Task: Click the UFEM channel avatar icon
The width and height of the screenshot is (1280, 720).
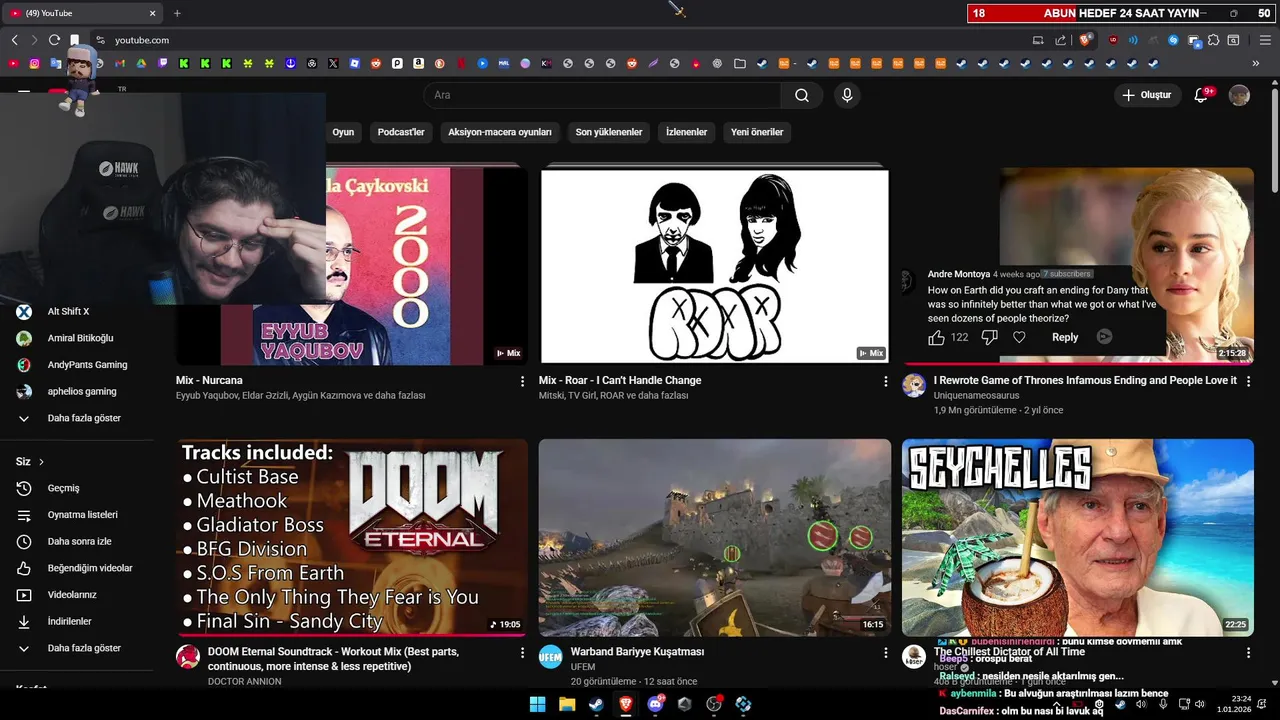Action: tap(551, 656)
